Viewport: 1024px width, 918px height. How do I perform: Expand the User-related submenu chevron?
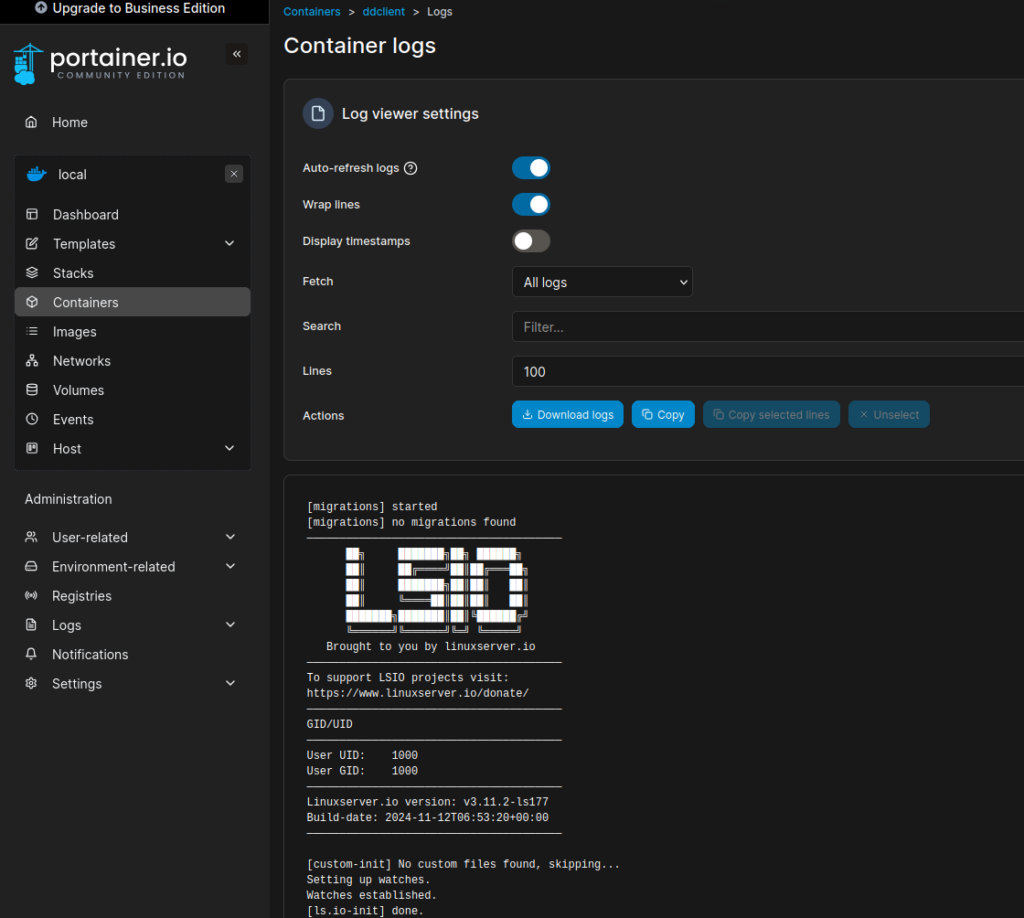click(x=230, y=537)
